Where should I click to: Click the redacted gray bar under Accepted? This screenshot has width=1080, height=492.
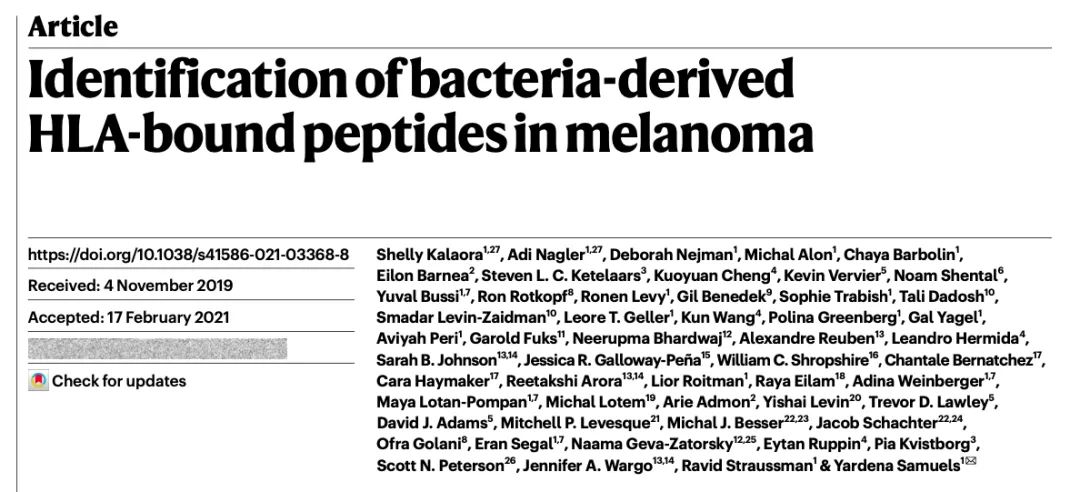point(158,349)
